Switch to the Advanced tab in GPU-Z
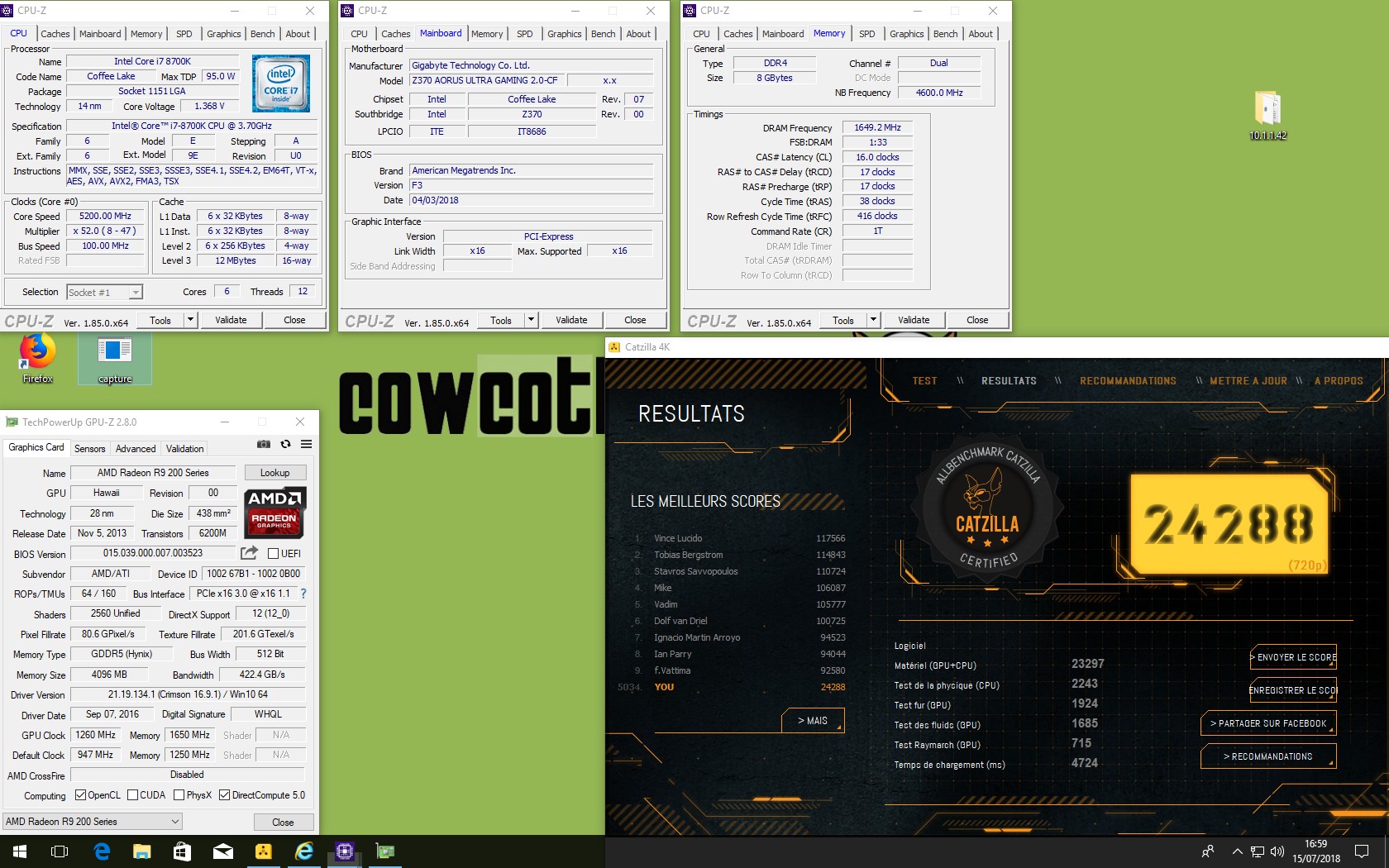1389x868 pixels. tap(136, 449)
